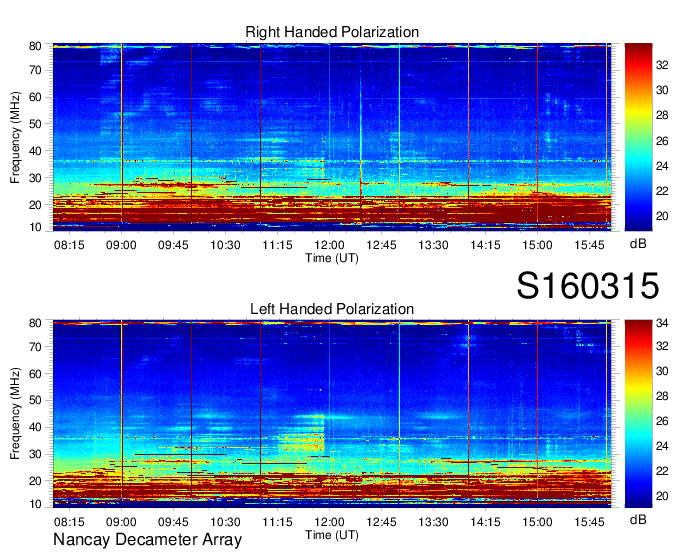Click the 20 label on upper color bar
The height and width of the screenshot is (552, 680).
pos(662,216)
